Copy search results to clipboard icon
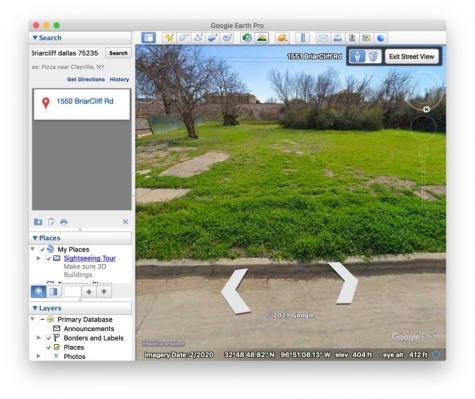This screenshot has width=475, height=399. point(51,222)
